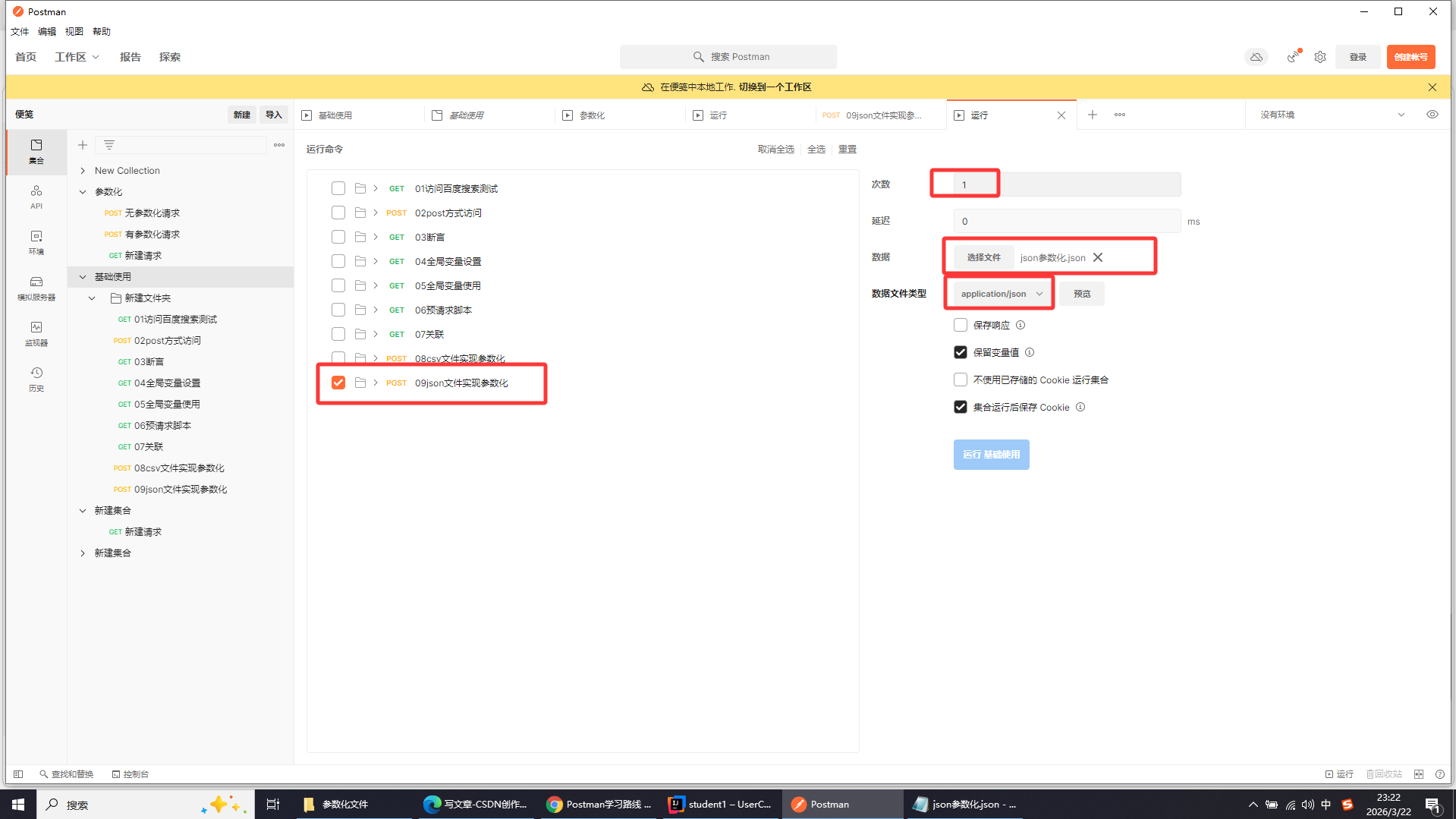Viewport: 1456px width, 819px height.
Task: Click info icon next to 保存响应
Action: [1020, 325]
